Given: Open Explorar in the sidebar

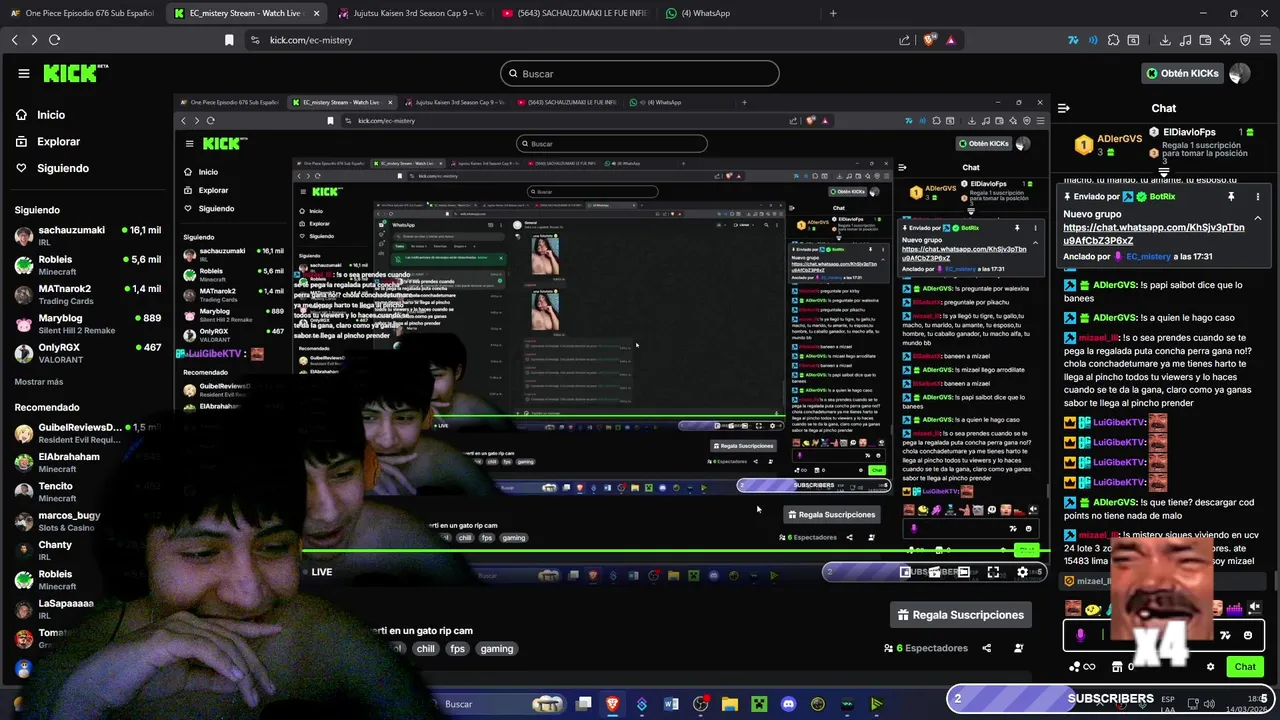Looking at the screenshot, I should tap(47, 142).
